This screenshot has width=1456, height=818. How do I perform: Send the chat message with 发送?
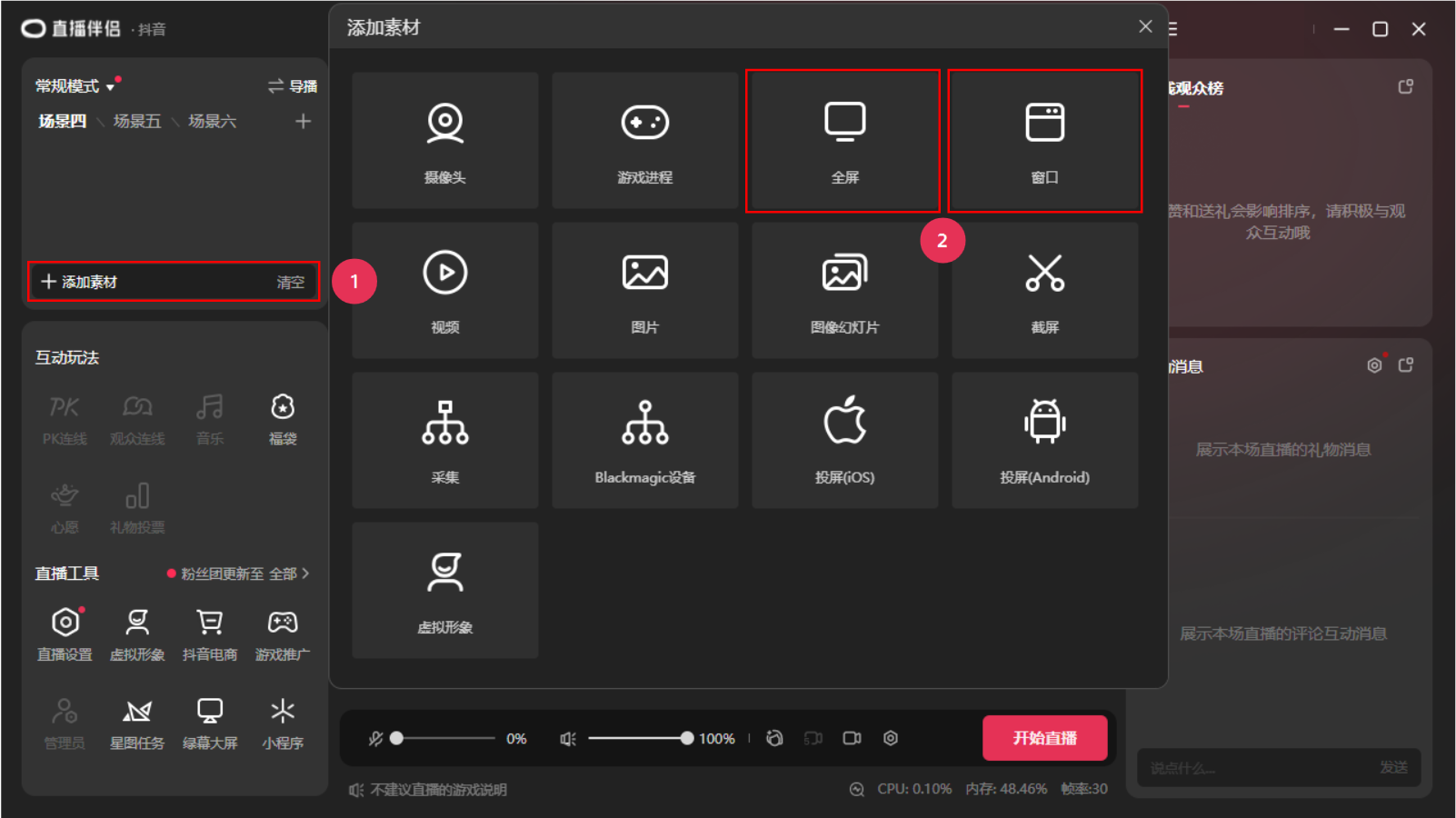click(1394, 768)
